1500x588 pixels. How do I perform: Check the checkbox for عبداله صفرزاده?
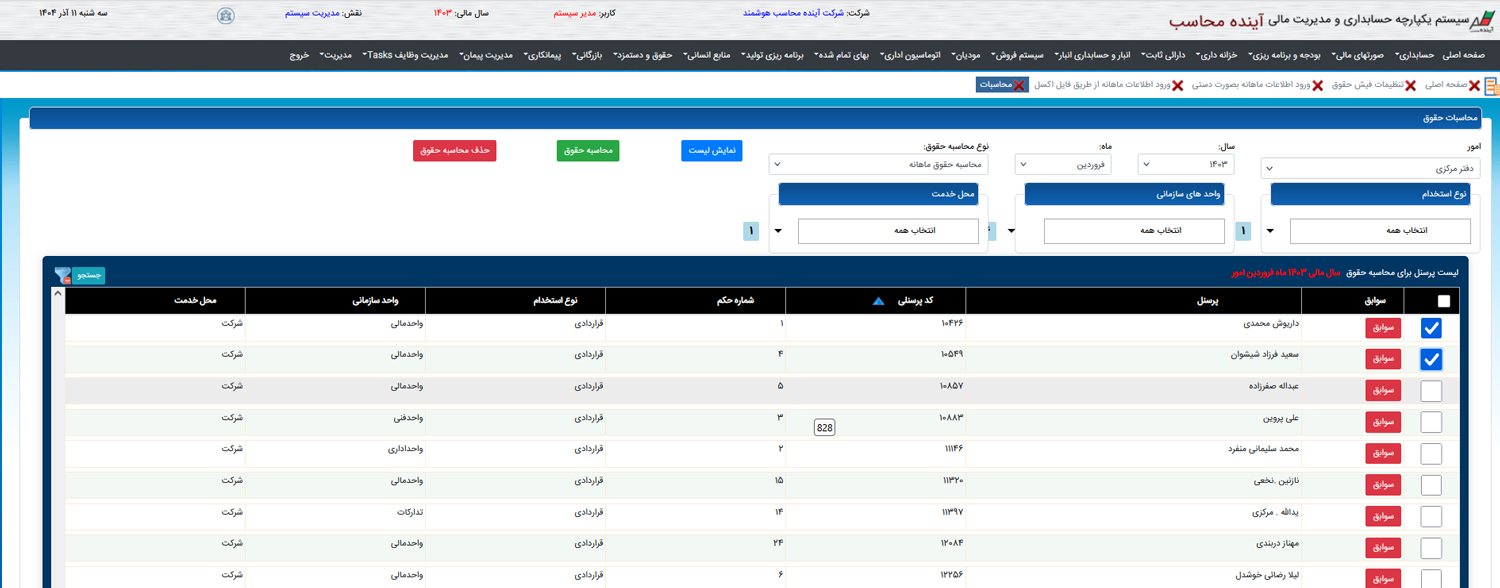[1431, 391]
